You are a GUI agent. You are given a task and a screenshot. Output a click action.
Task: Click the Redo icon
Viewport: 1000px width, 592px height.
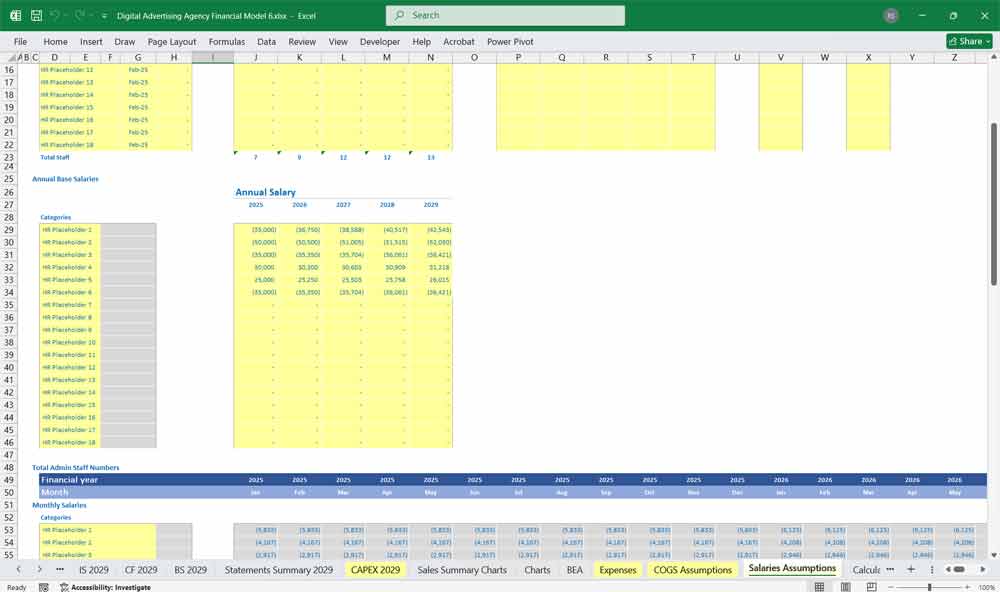point(78,15)
